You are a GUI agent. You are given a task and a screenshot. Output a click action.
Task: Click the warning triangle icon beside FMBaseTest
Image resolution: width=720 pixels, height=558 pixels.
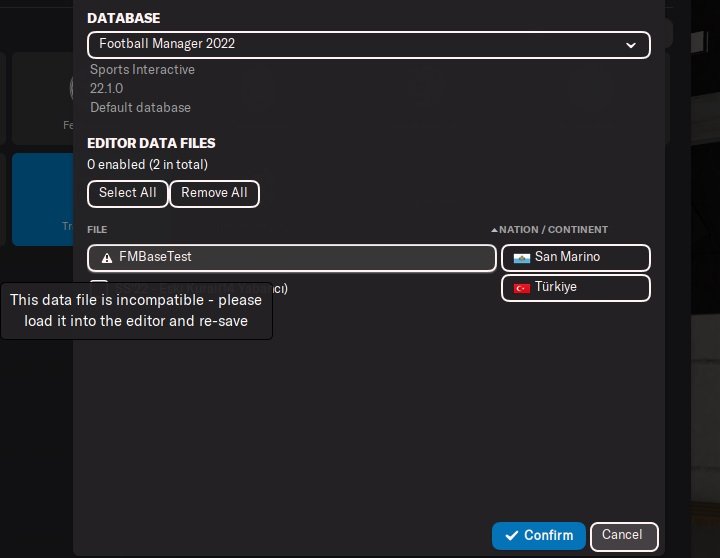(107, 258)
